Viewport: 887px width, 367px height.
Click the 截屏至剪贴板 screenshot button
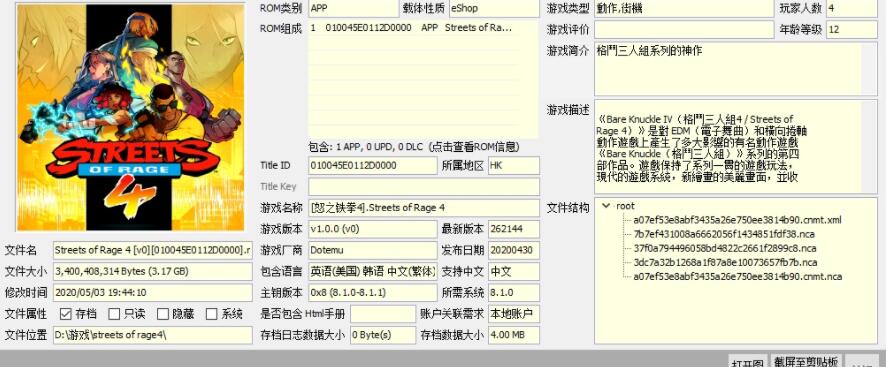807,361
